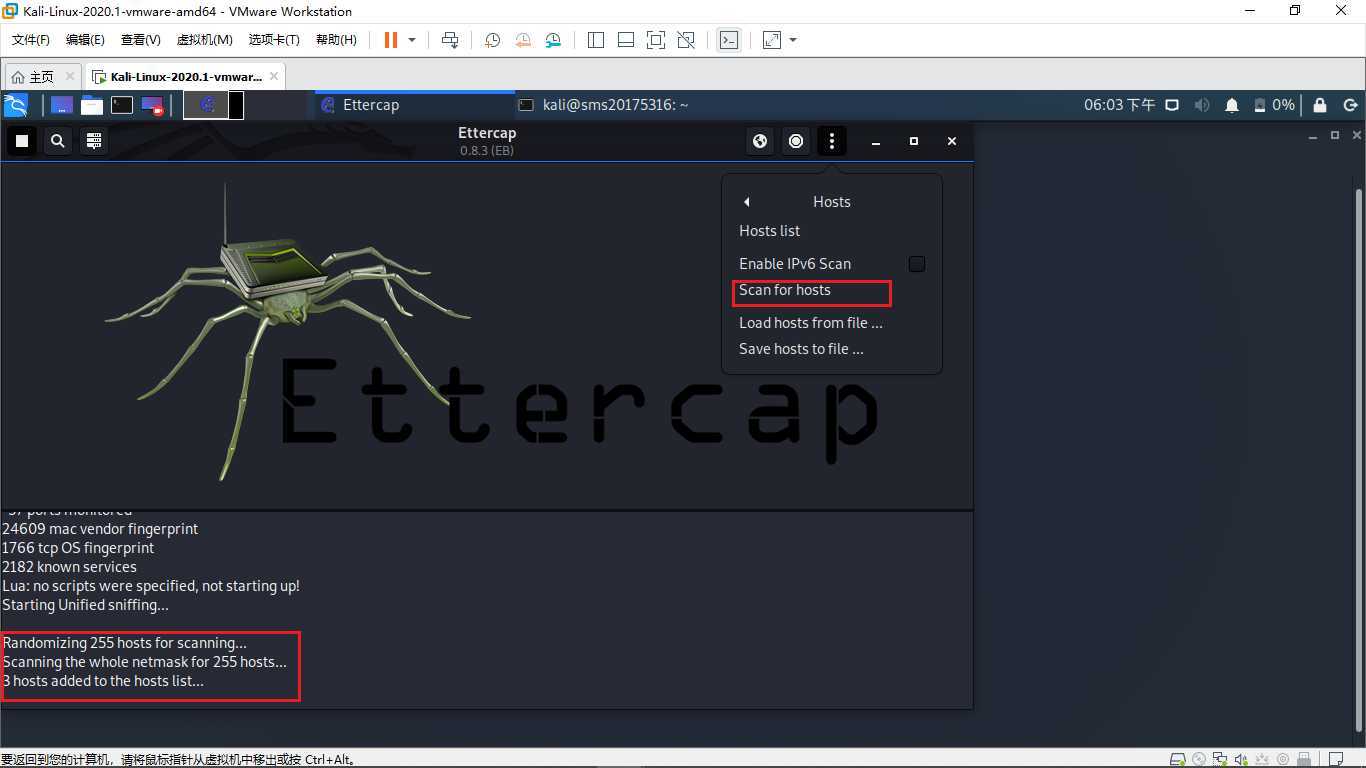Open the 选项卡(T) menu
The height and width of the screenshot is (768, 1366).
(x=274, y=40)
